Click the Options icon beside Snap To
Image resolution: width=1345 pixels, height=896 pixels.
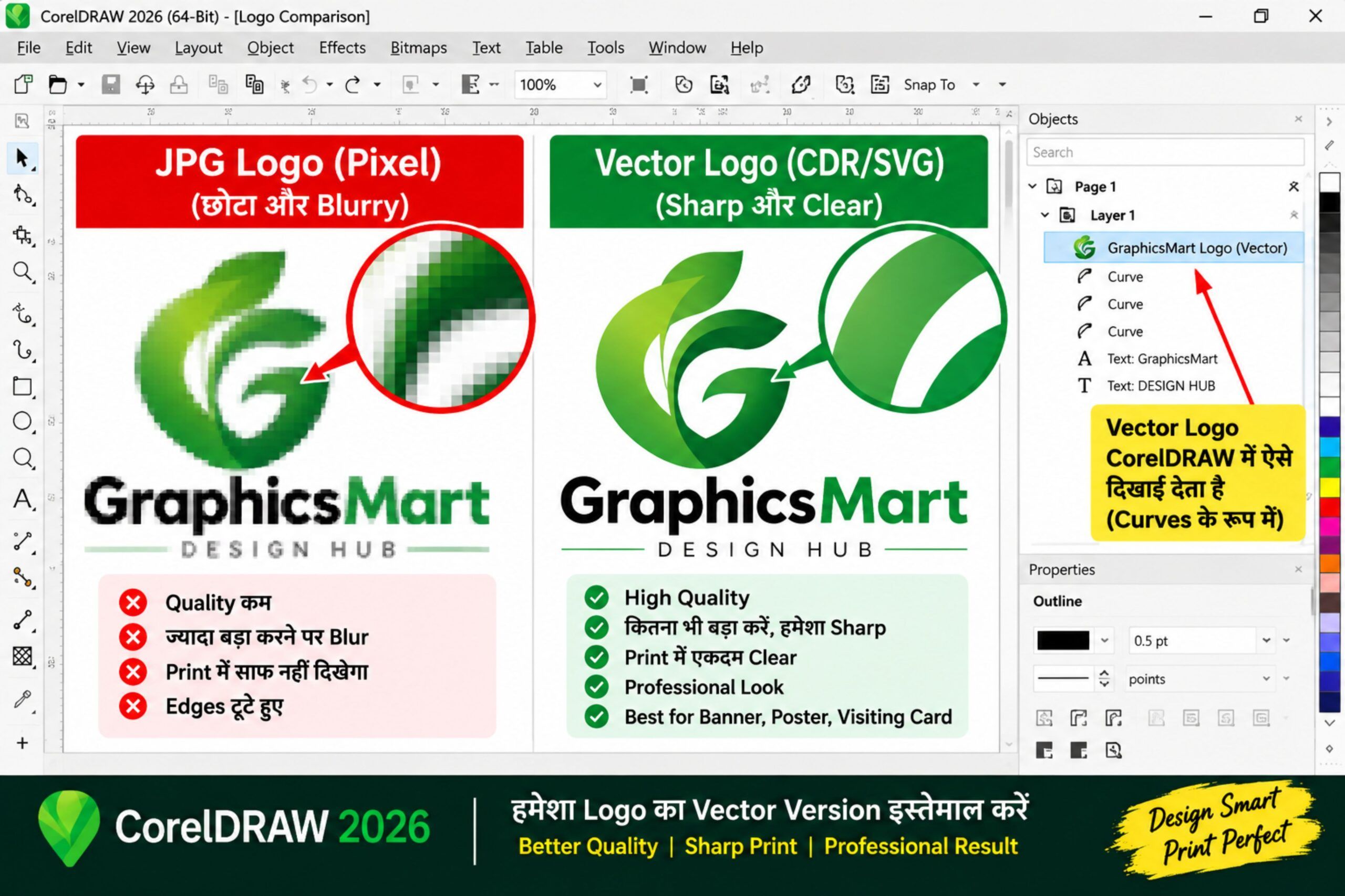point(880,85)
